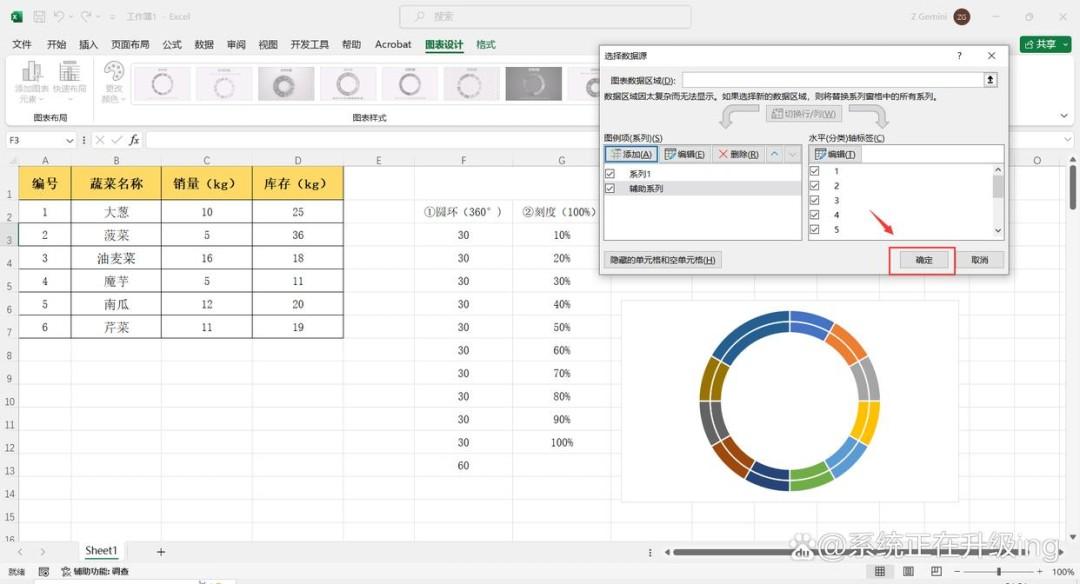Click the macro record icon in status bar
The height and width of the screenshot is (584, 1080).
43,572
